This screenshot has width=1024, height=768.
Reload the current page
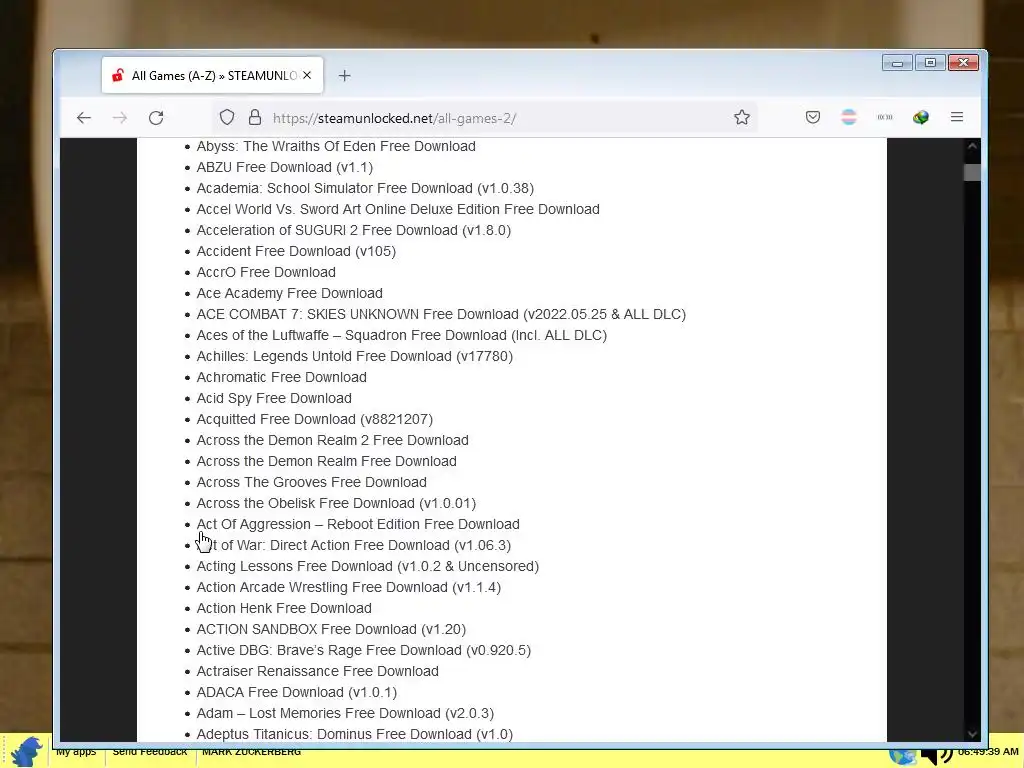pos(156,118)
